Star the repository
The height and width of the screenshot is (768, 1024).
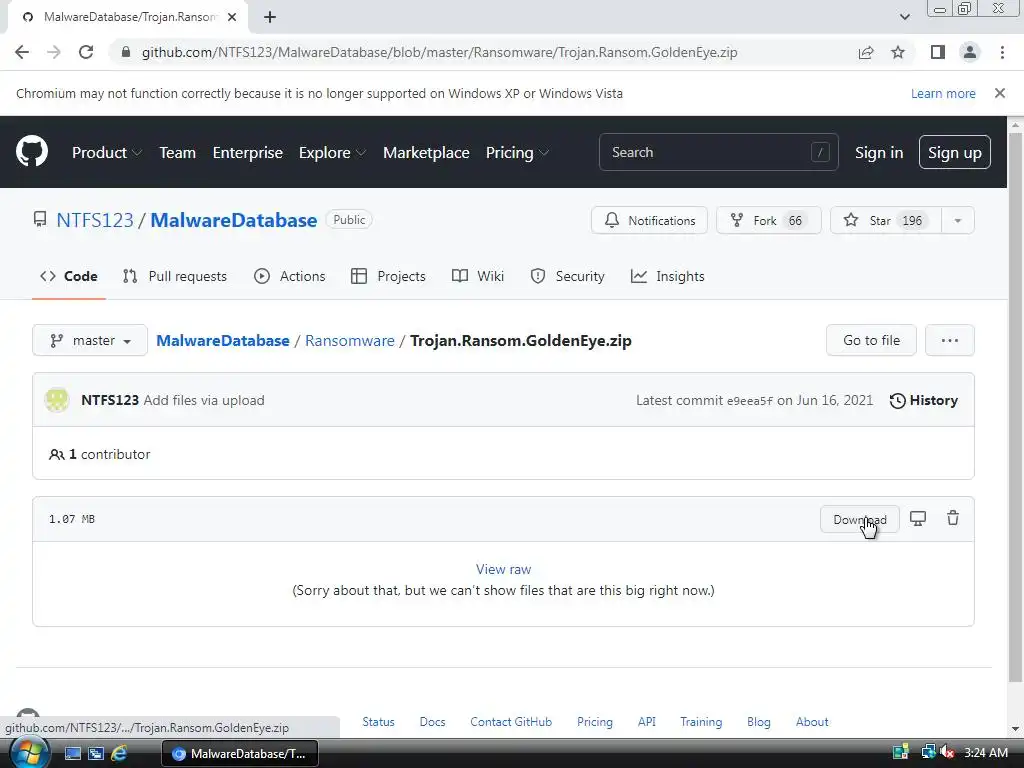(886, 221)
